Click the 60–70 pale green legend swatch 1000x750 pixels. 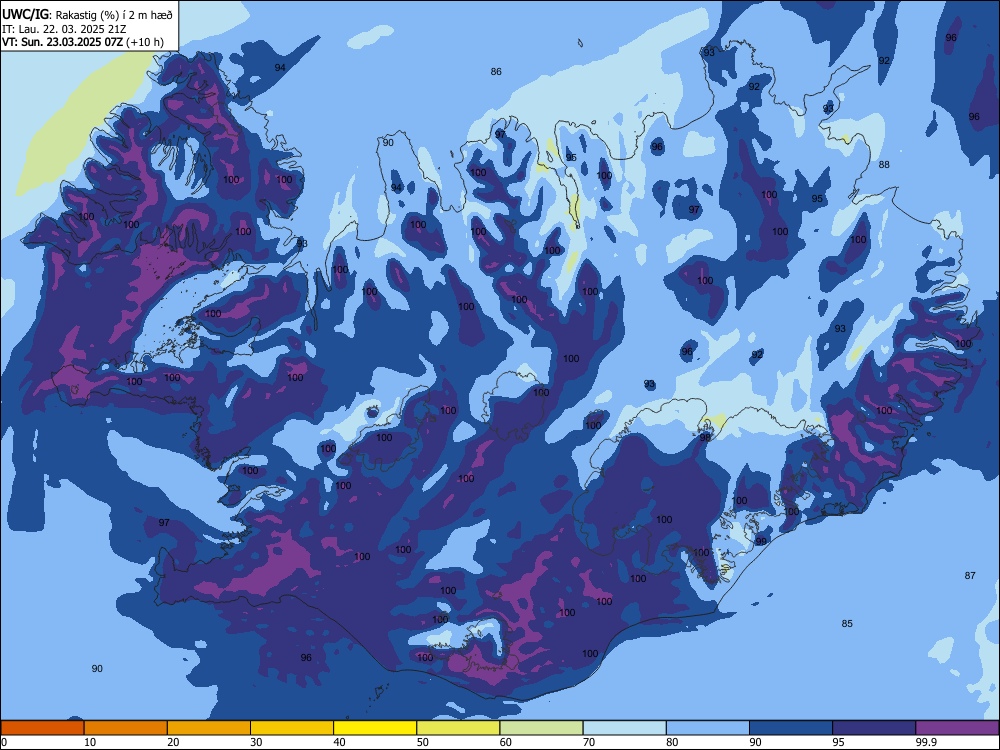pyautogui.click(x=541, y=728)
